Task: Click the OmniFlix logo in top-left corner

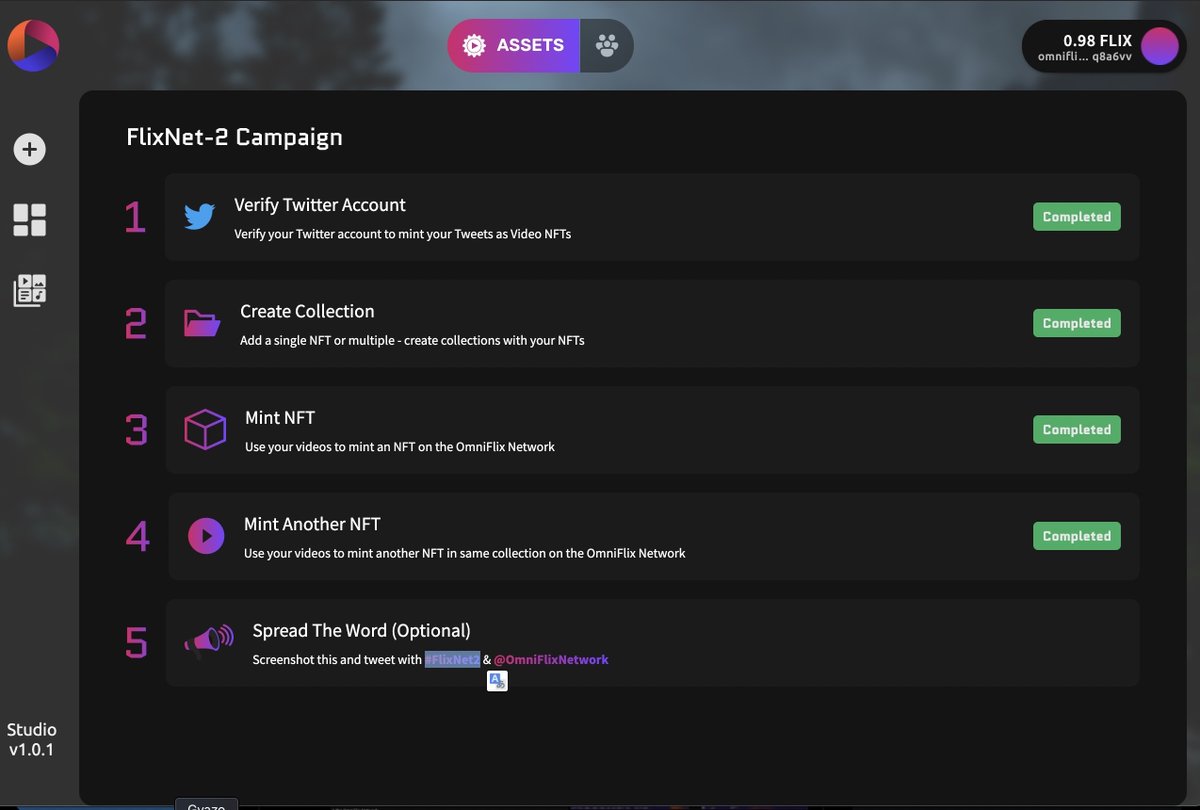Action: coord(33,46)
